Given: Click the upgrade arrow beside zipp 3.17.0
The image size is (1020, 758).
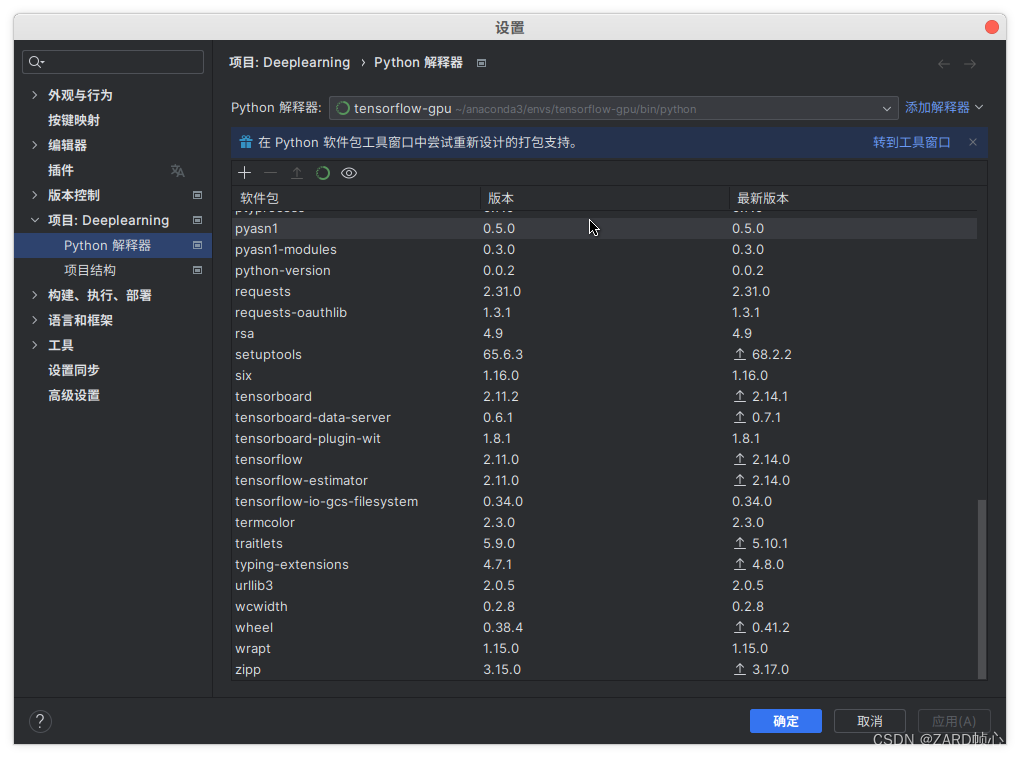Looking at the screenshot, I should coord(740,669).
